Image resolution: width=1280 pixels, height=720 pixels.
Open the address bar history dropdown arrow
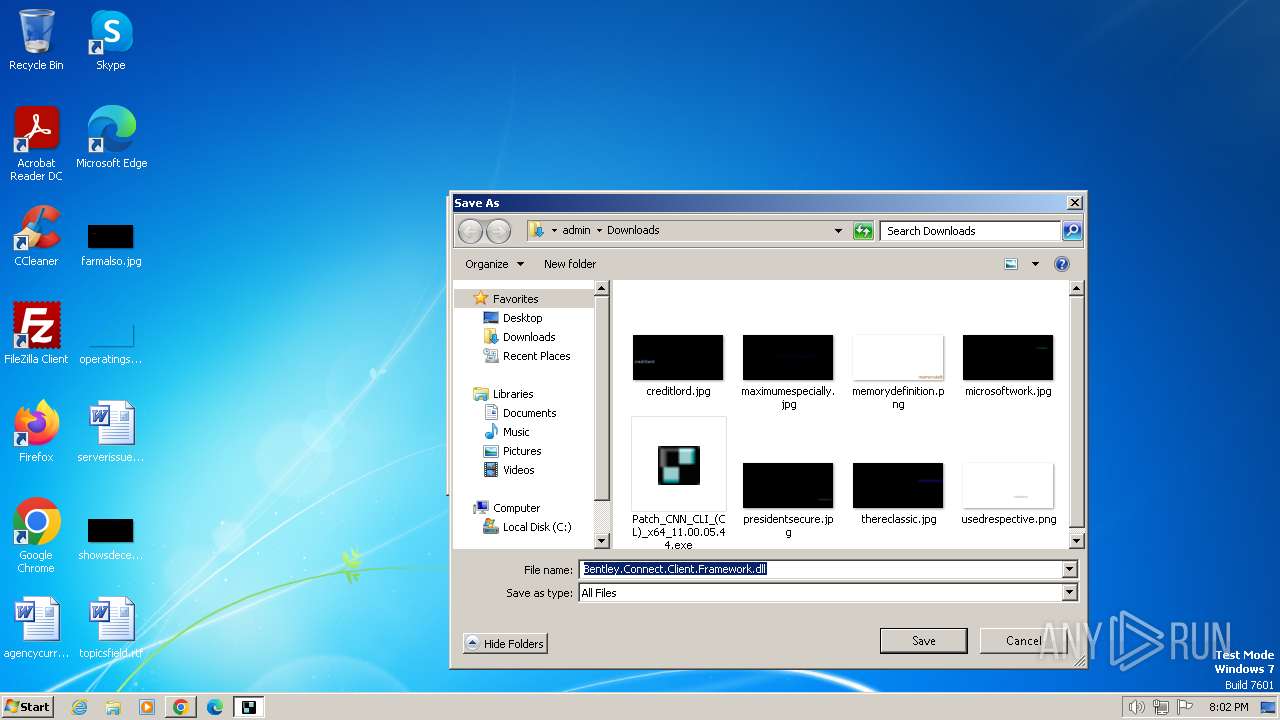(x=838, y=231)
